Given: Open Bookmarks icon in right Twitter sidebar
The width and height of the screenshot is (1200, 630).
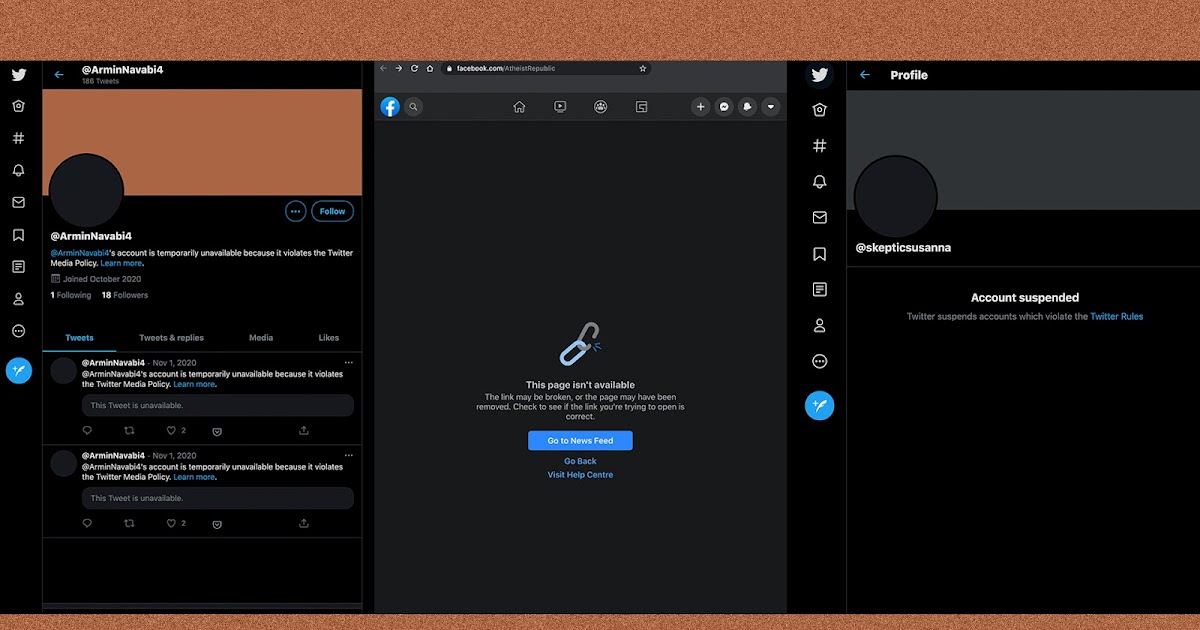Looking at the screenshot, I should point(820,254).
